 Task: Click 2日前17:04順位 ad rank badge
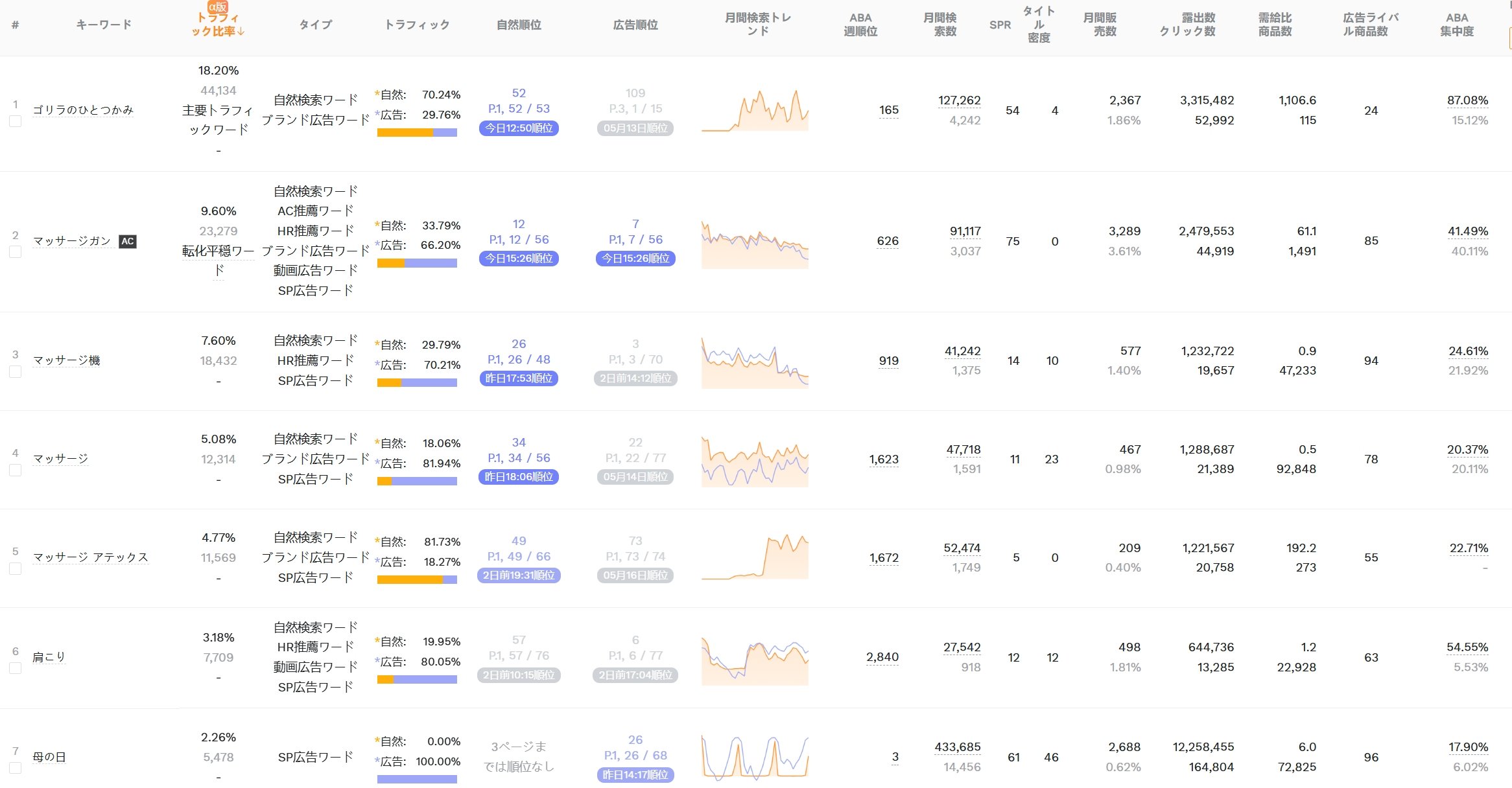(x=635, y=675)
